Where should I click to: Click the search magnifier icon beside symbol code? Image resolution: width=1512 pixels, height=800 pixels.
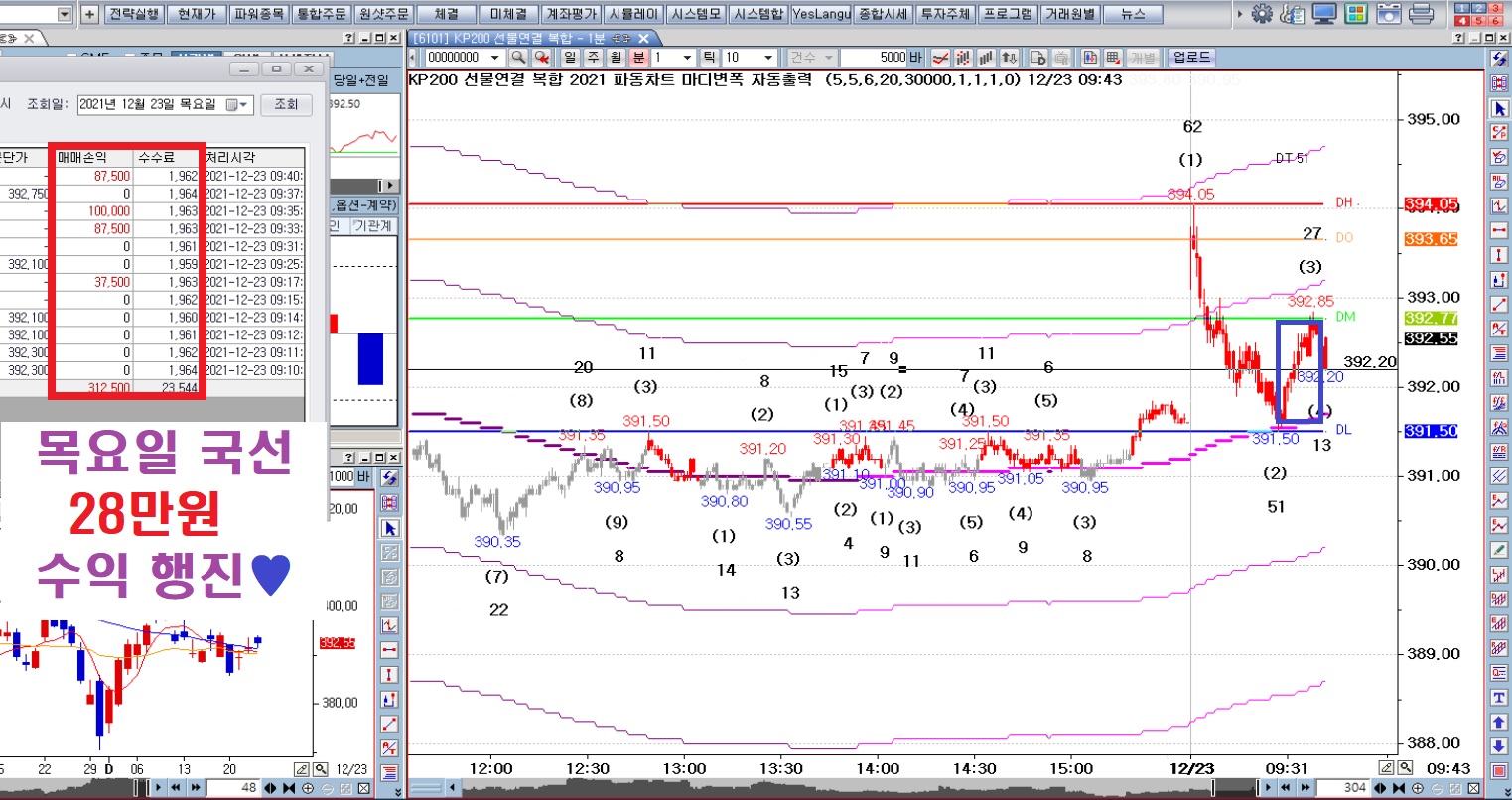518,58
